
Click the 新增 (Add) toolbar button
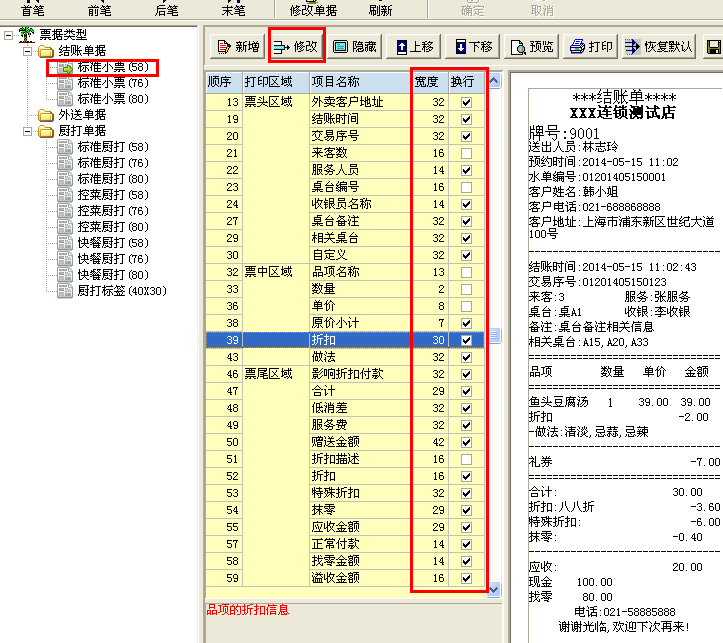(236, 46)
